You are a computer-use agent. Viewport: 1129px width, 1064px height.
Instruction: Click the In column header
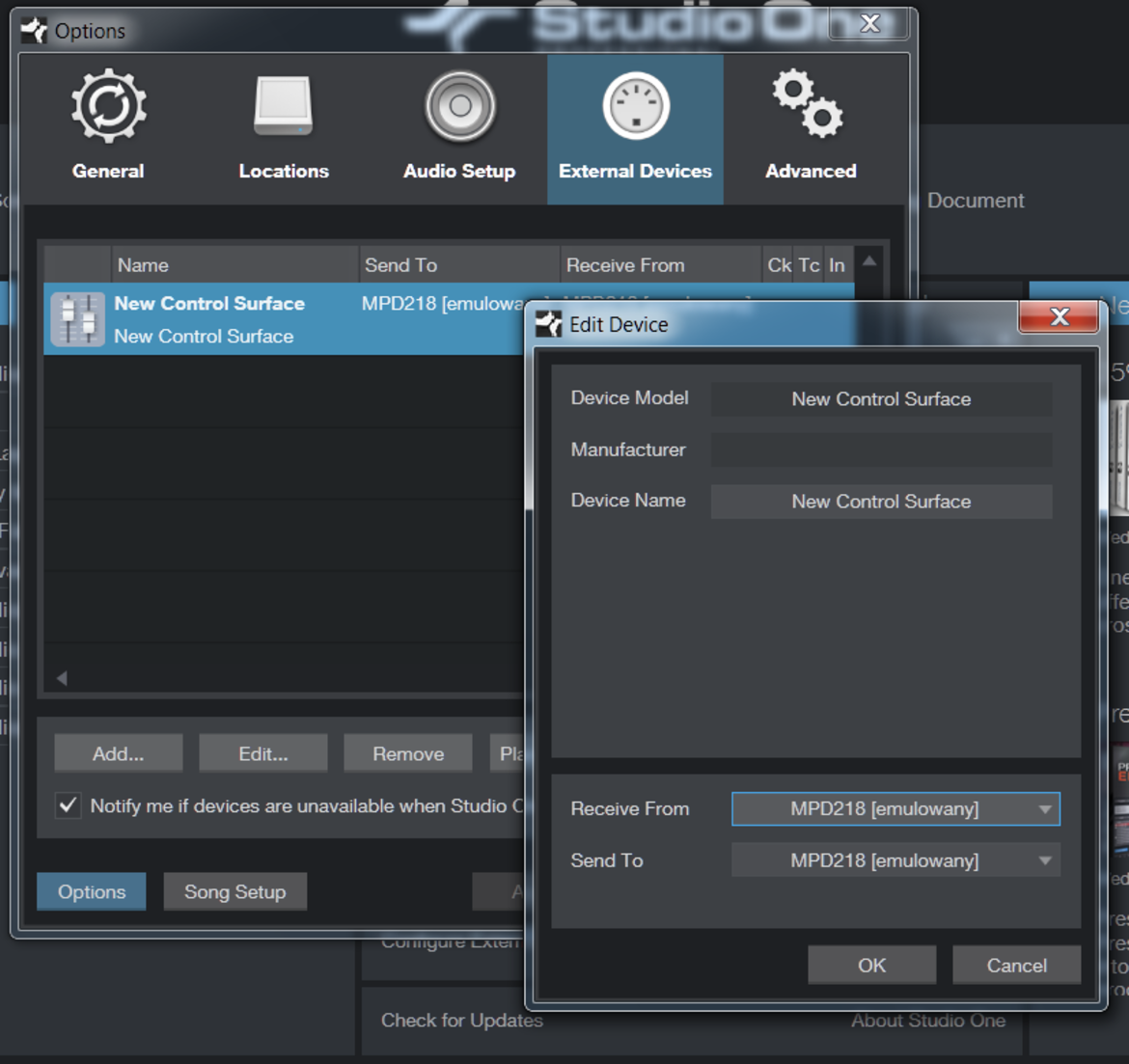point(838,265)
